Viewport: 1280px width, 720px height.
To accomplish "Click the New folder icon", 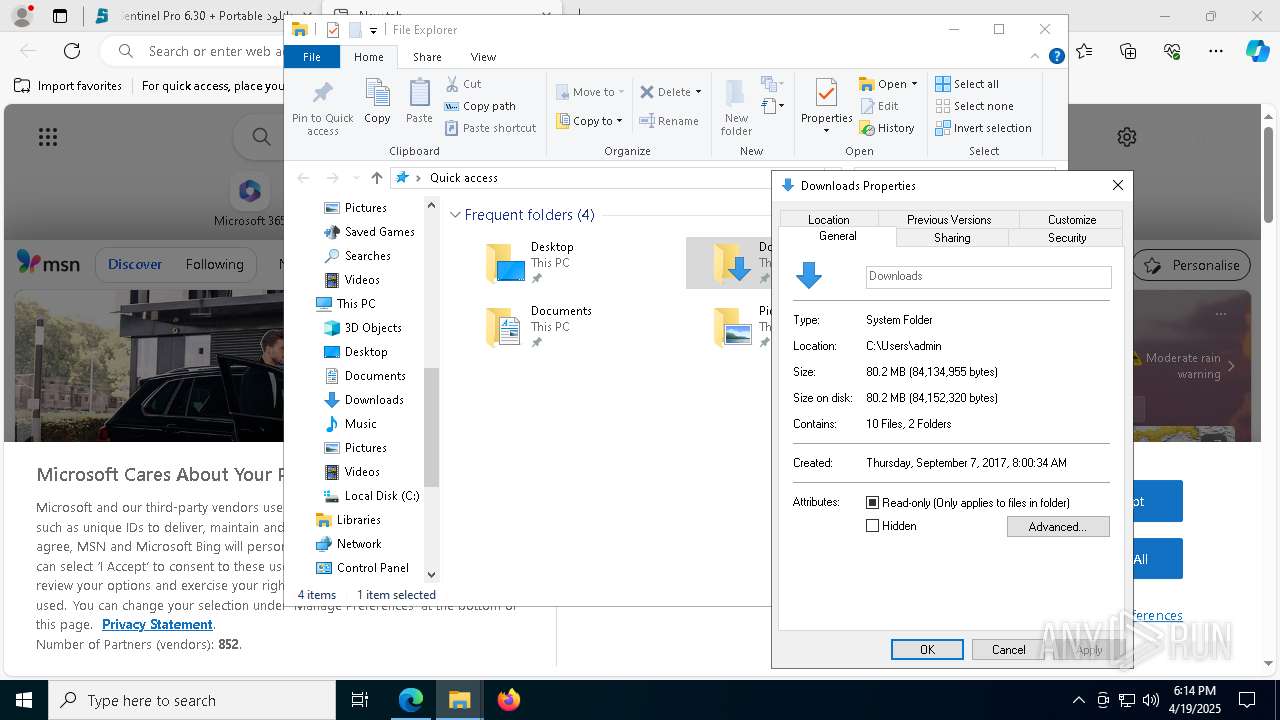I will [x=736, y=108].
